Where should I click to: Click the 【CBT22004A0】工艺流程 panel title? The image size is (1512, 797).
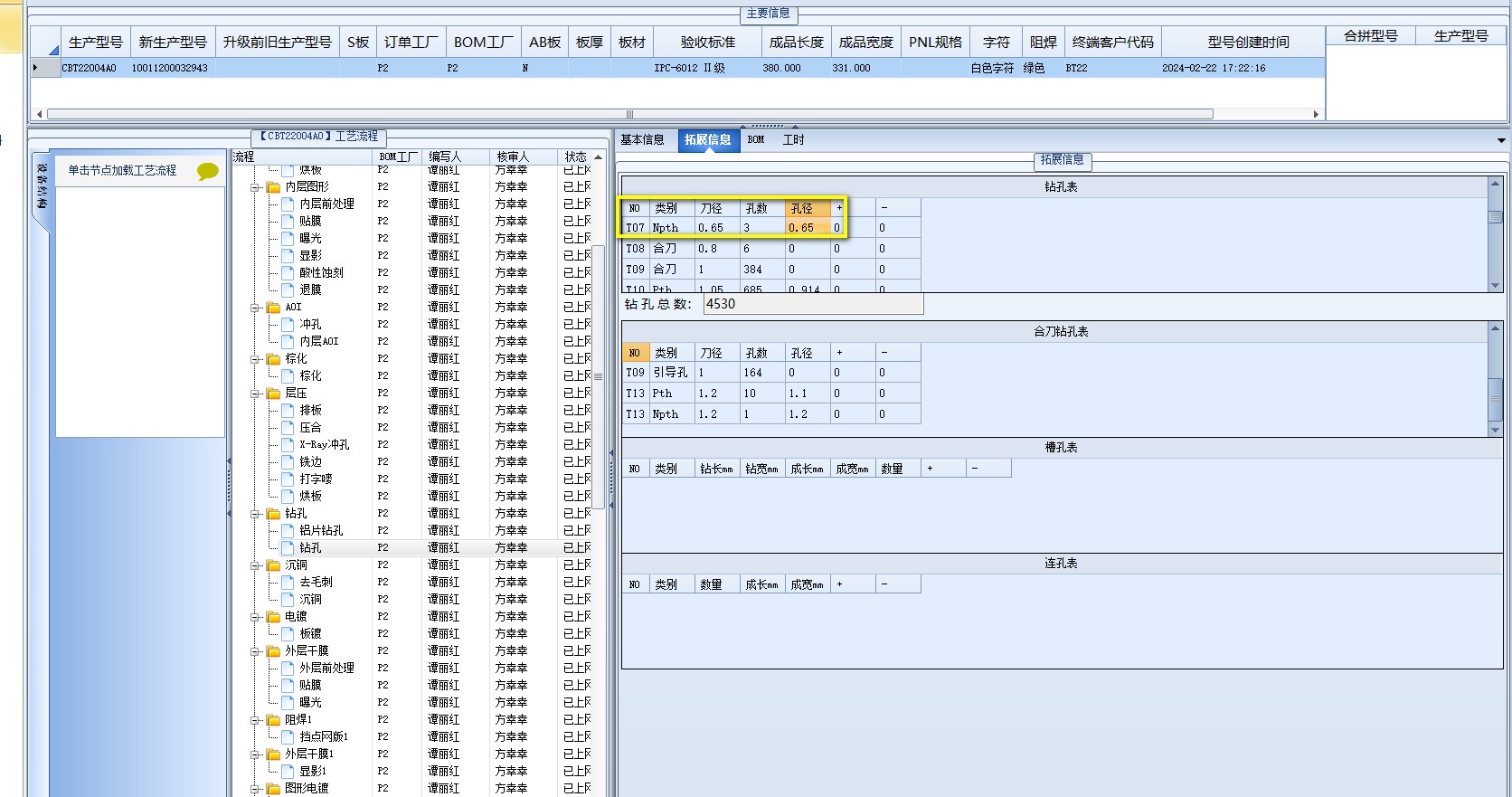point(319,137)
